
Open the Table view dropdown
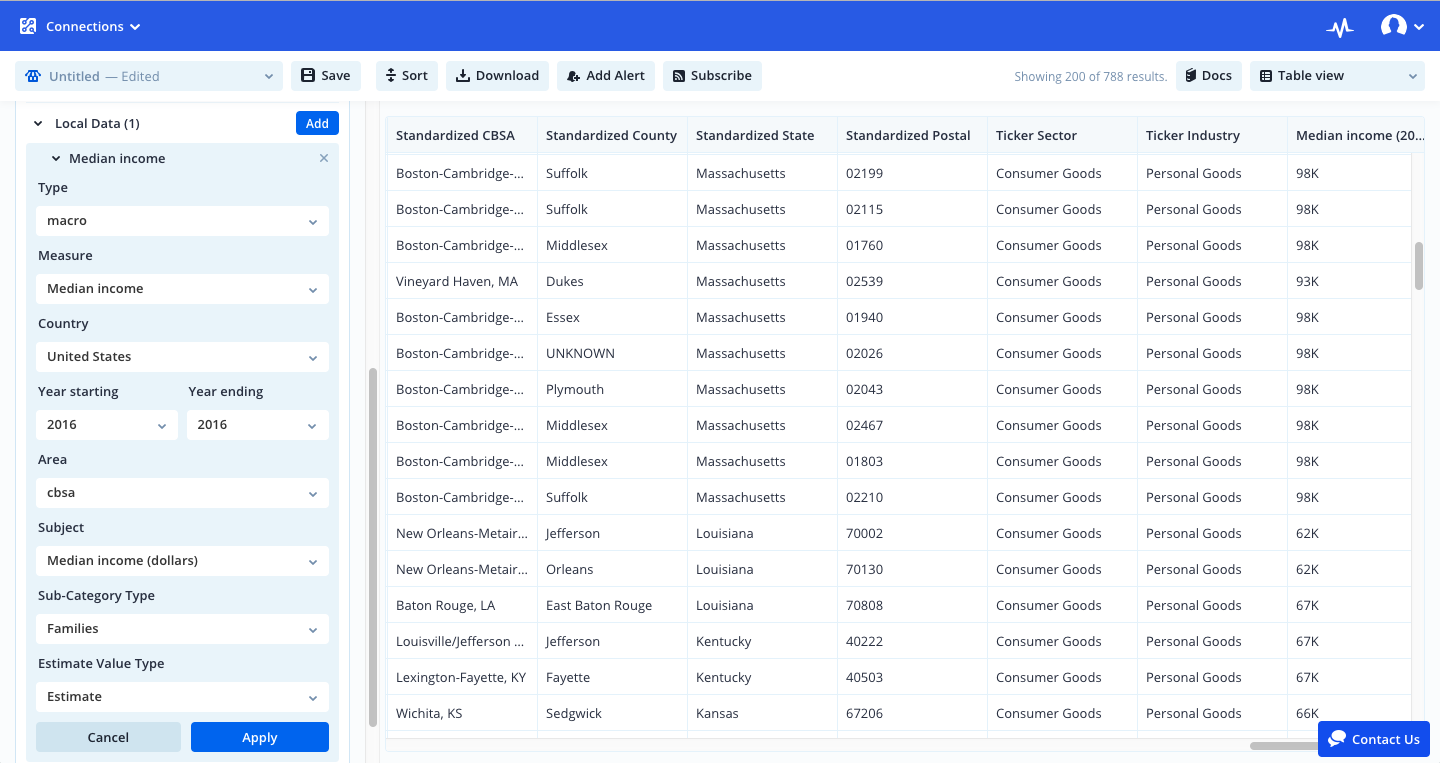pos(1337,76)
